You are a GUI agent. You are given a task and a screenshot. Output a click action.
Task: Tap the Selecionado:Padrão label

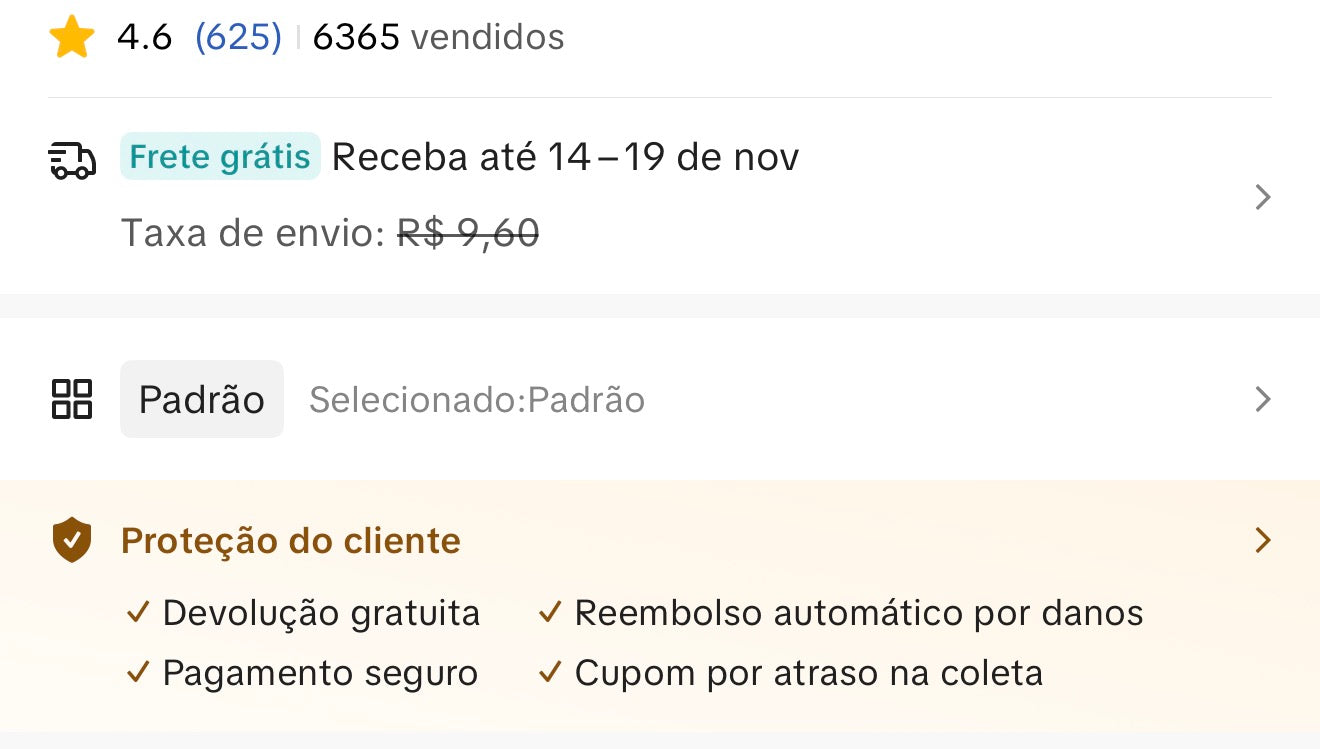coord(477,400)
